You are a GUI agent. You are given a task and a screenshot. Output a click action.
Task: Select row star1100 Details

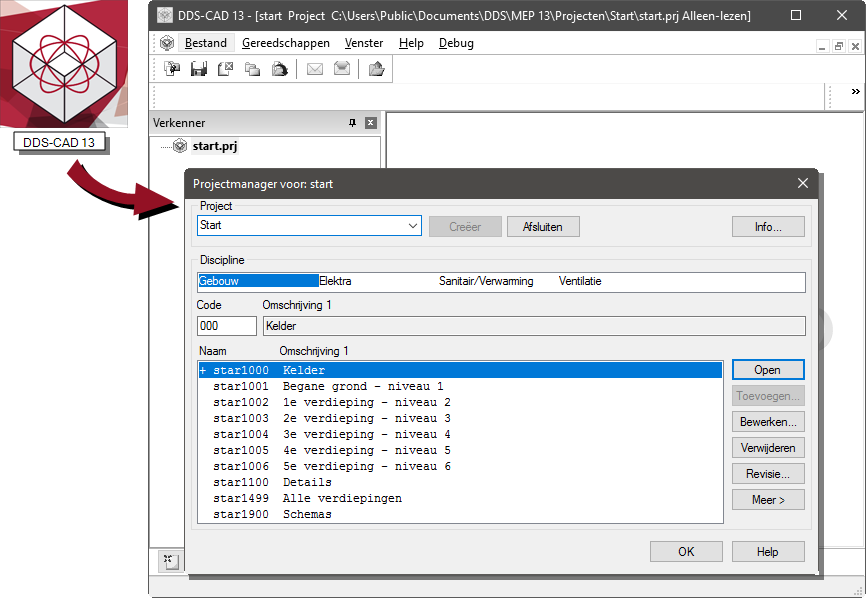pyautogui.click(x=460, y=482)
